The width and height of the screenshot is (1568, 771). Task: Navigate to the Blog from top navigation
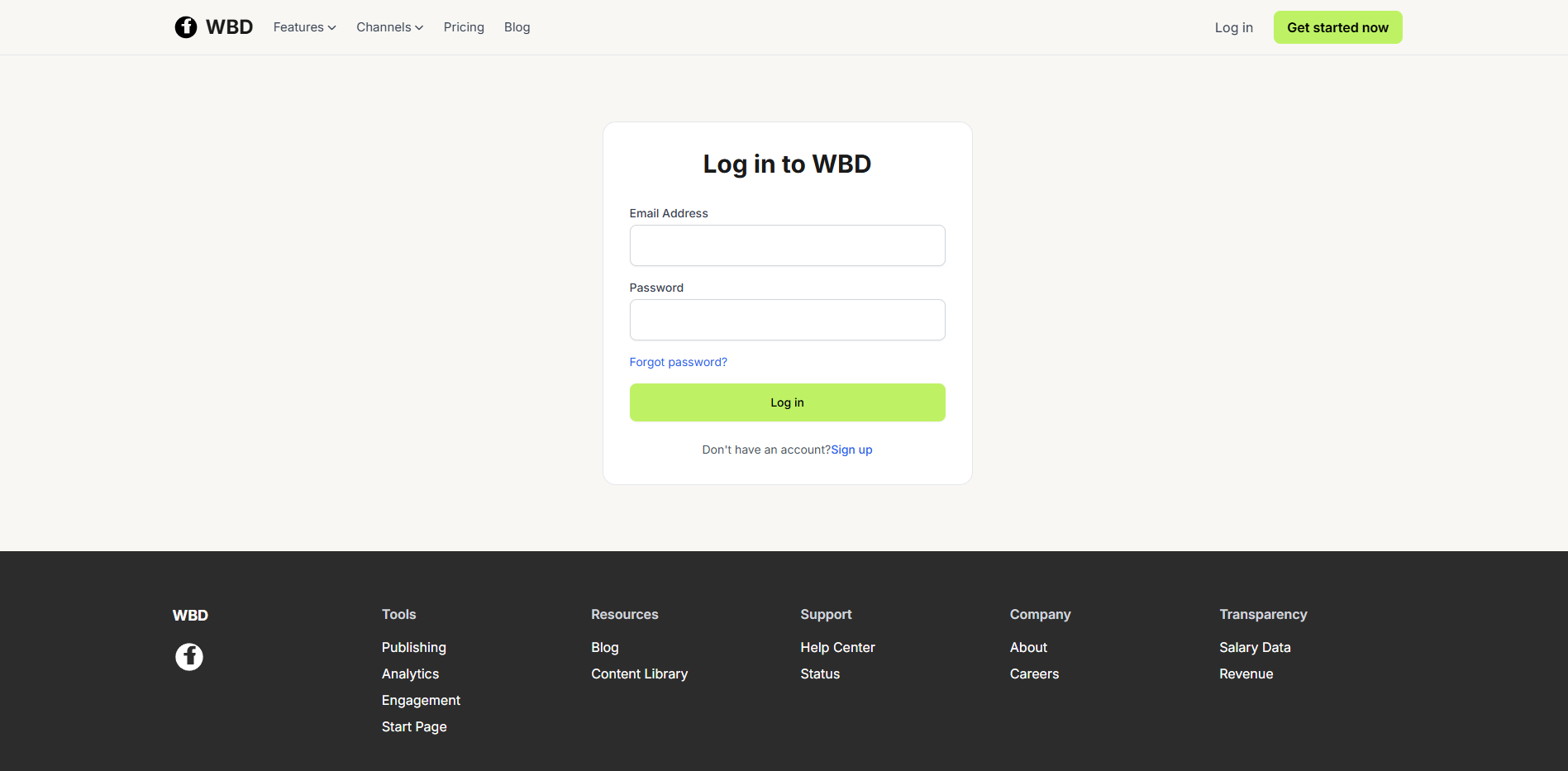(x=517, y=26)
